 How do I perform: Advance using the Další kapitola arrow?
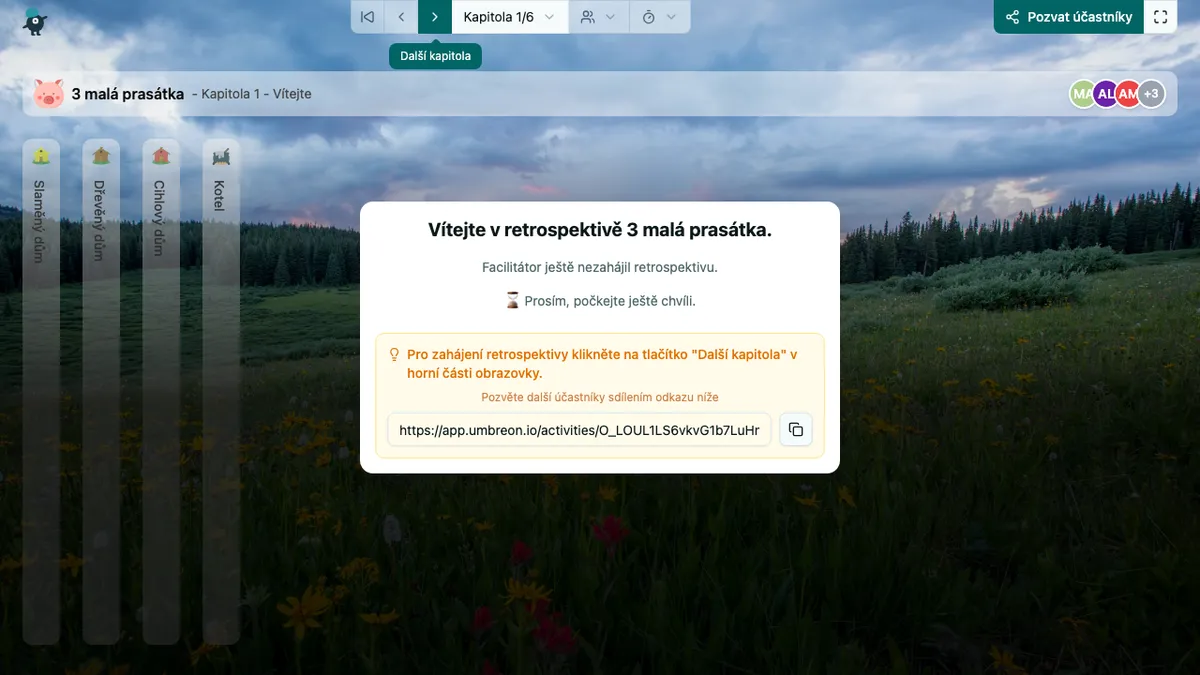tap(434, 16)
